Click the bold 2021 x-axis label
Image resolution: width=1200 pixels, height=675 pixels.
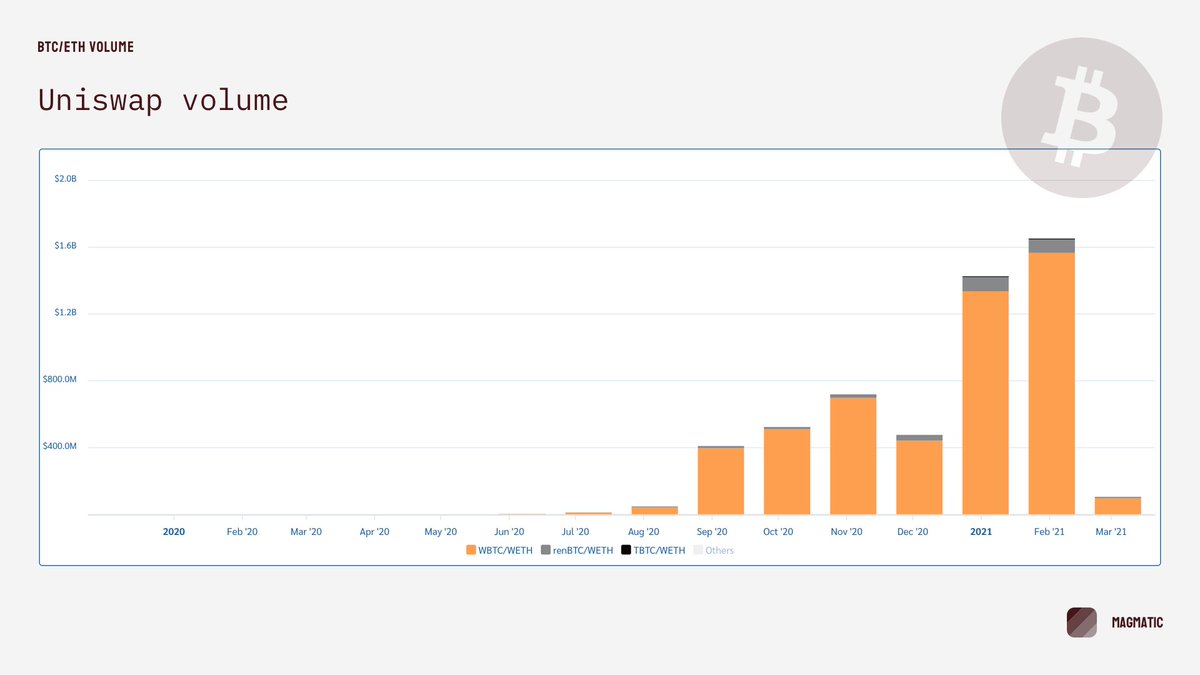click(981, 532)
